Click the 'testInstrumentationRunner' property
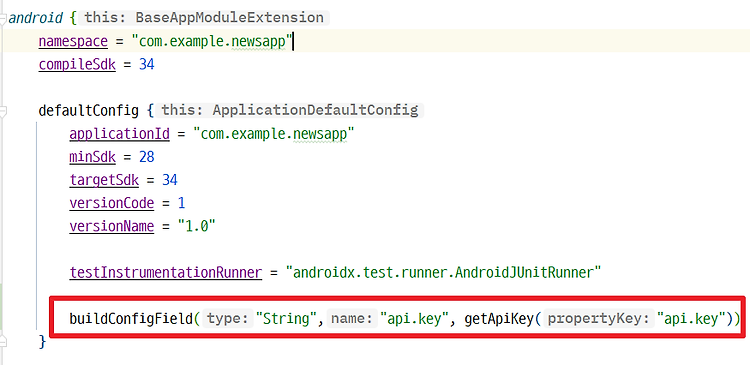Viewport: 750px width, 365px height. pos(166,272)
